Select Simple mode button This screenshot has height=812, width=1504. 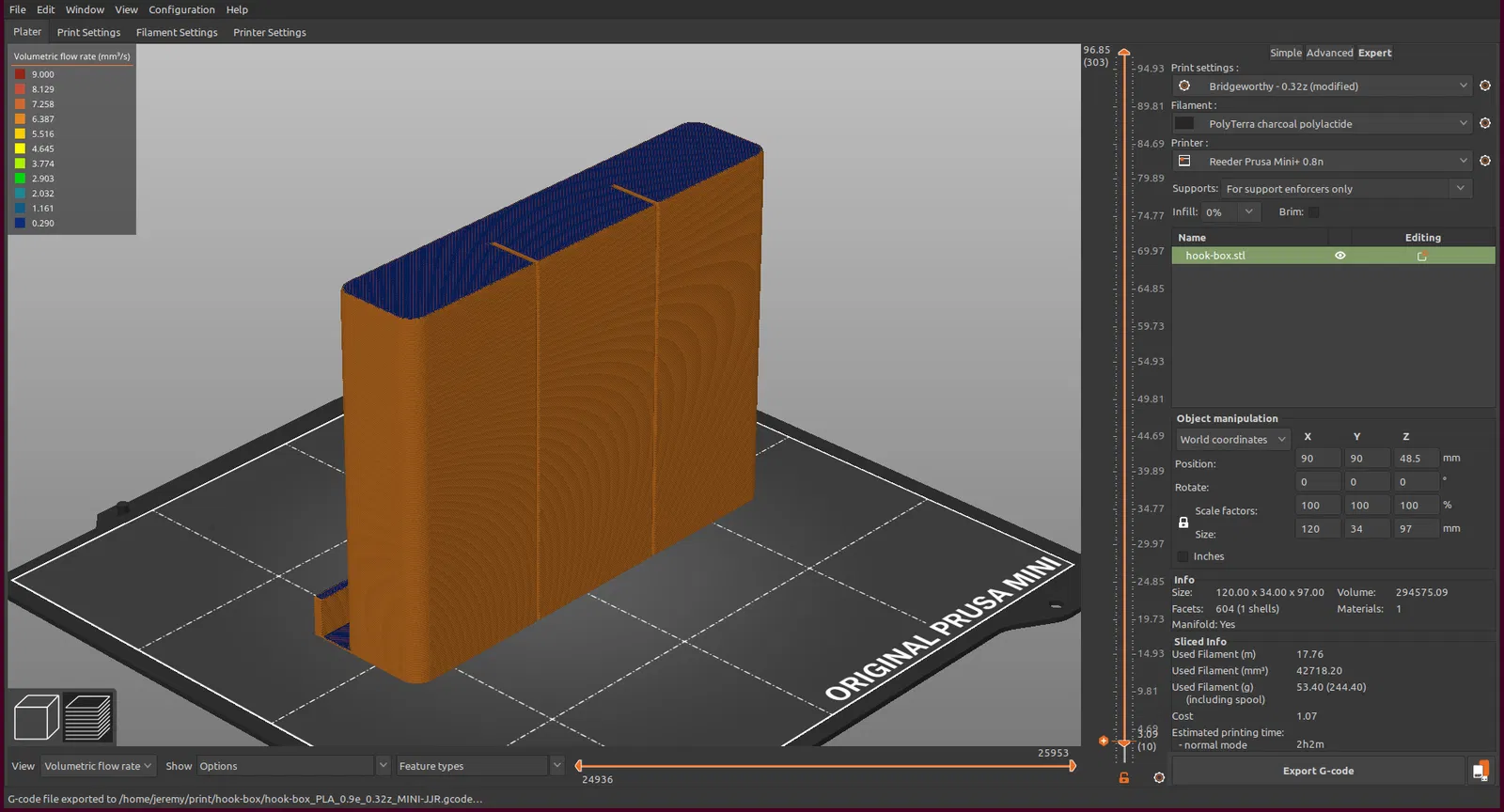point(1285,53)
